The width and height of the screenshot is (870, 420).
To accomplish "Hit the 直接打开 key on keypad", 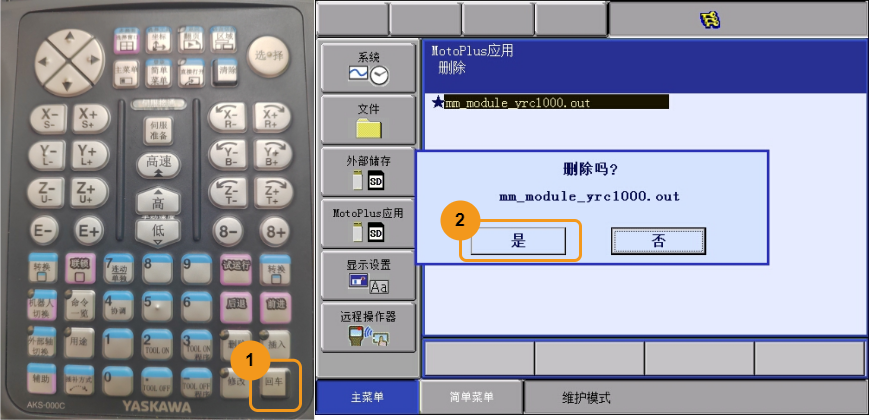I will [191, 74].
